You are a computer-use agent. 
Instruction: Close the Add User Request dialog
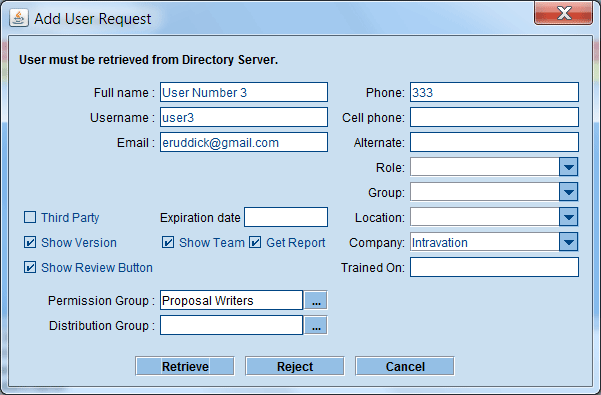(x=563, y=13)
